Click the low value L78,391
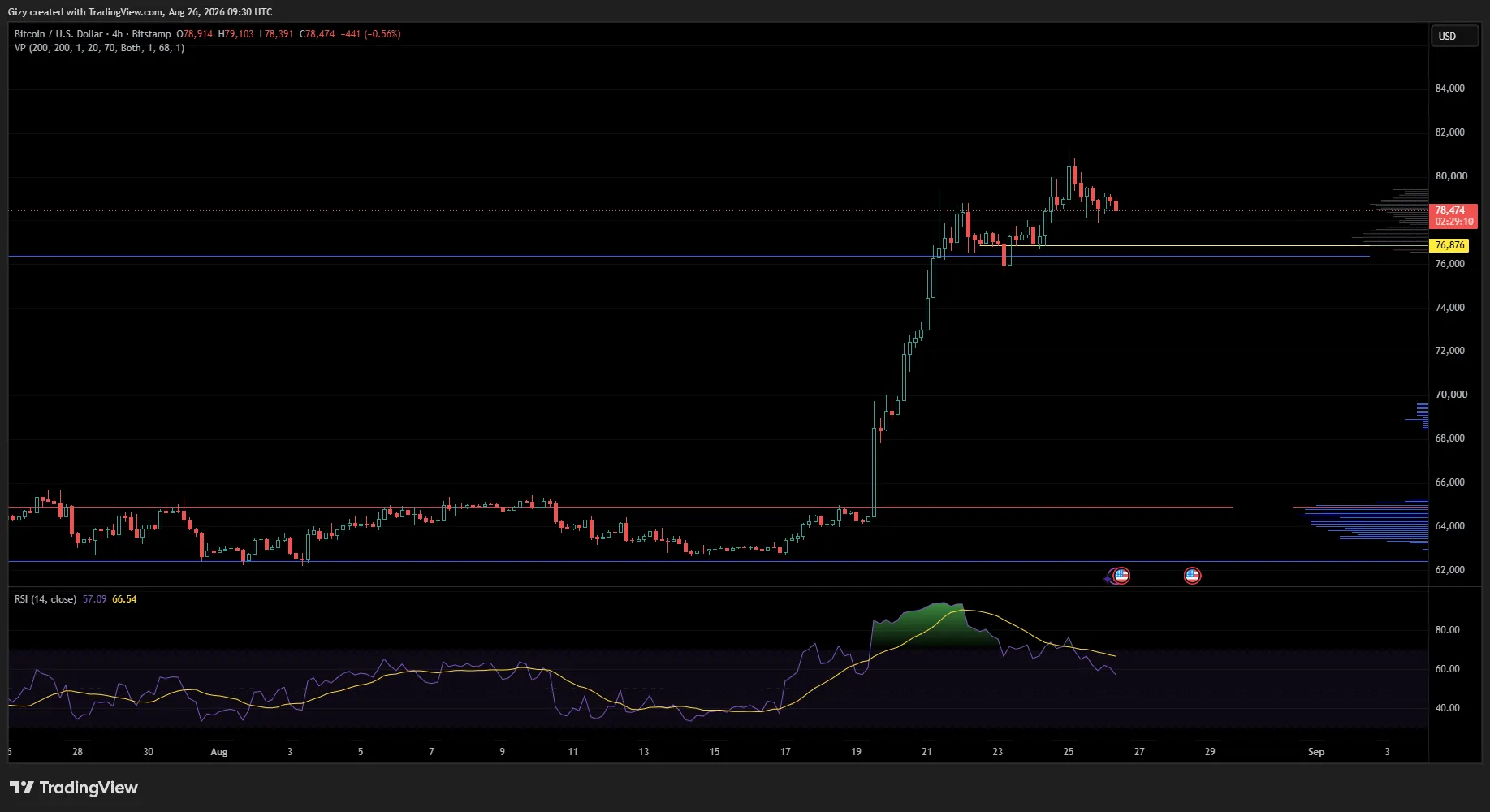This screenshot has height=812, width=1490. tap(277, 34)
